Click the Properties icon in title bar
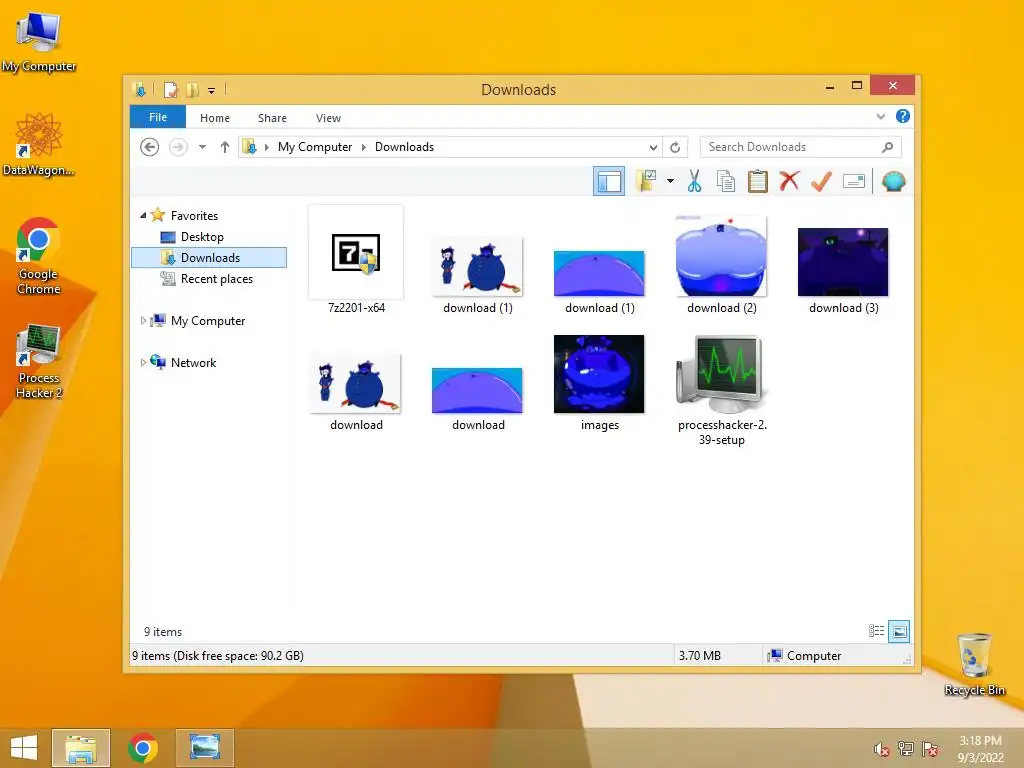This screenshot has height=768, width=1024. point(170,89)
